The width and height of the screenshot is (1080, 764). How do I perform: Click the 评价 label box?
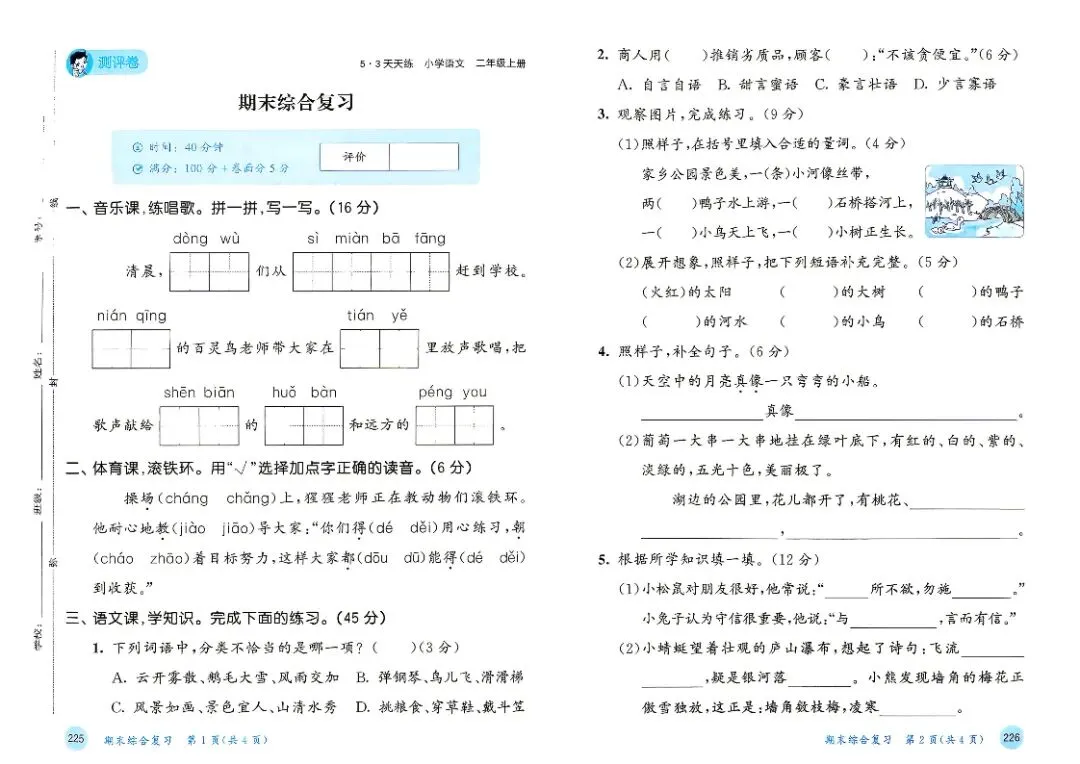point(355,157)
